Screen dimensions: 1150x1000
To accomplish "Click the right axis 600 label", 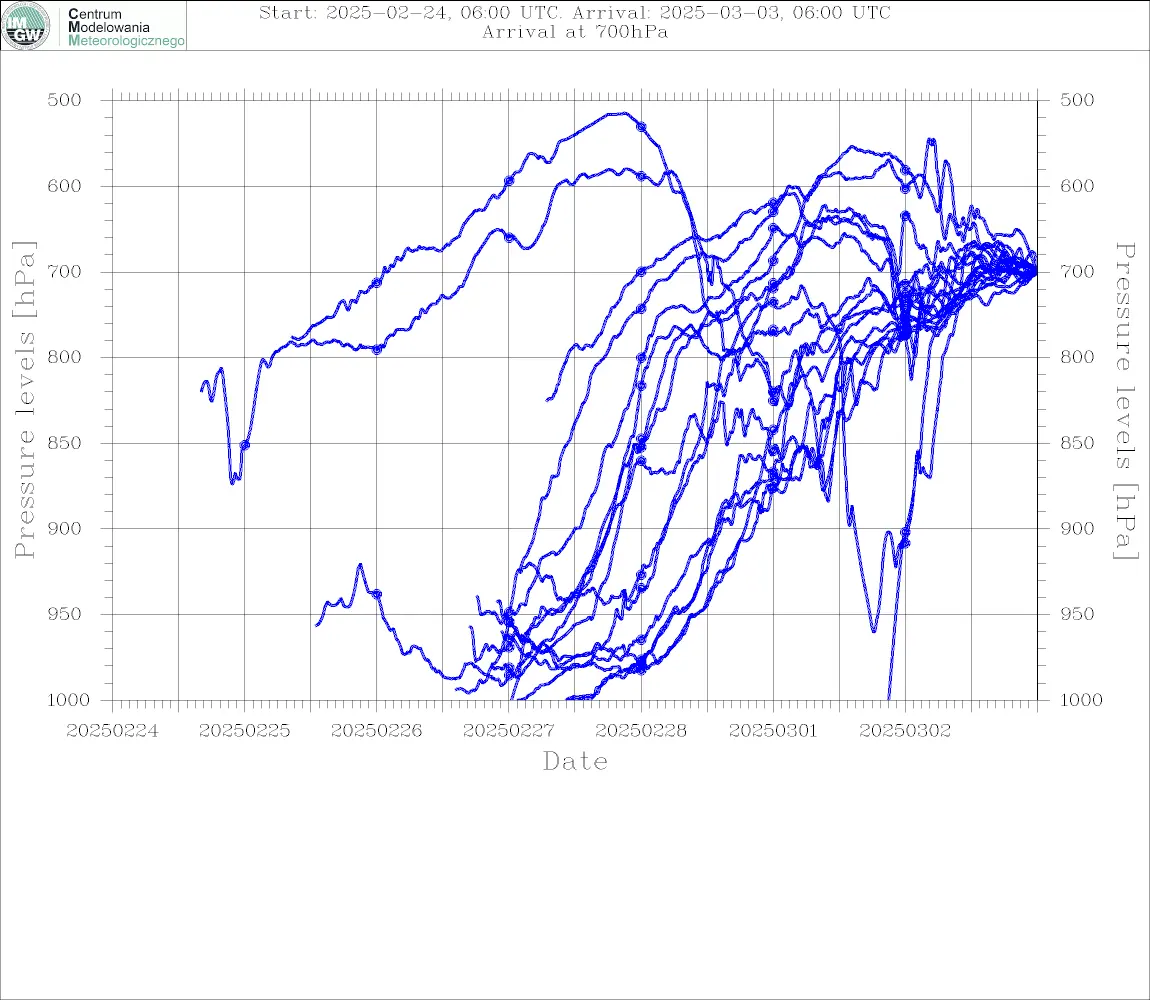I will [x=1077, y=186].
